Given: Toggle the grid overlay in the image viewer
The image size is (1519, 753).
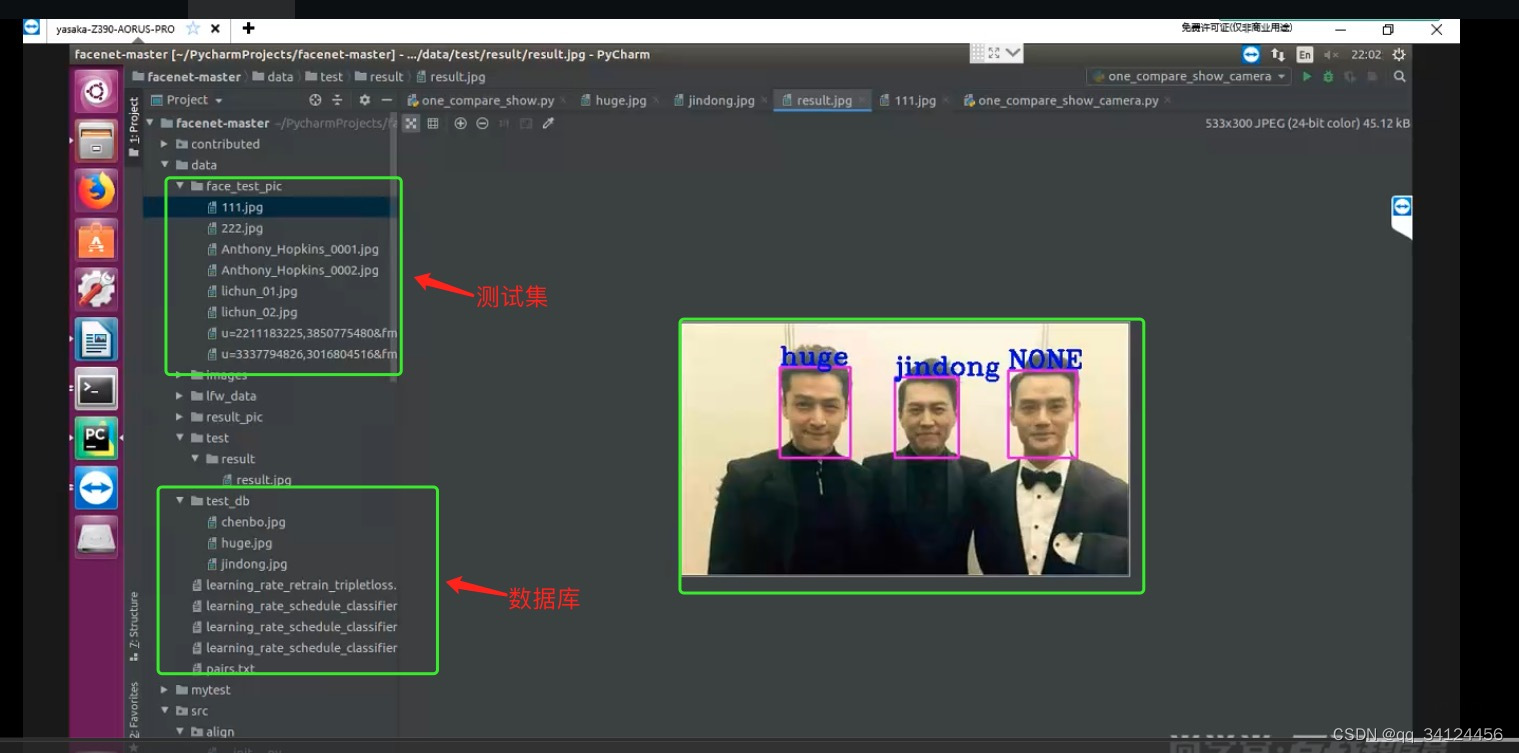Looking at the screenshot, I should [434, 123].
